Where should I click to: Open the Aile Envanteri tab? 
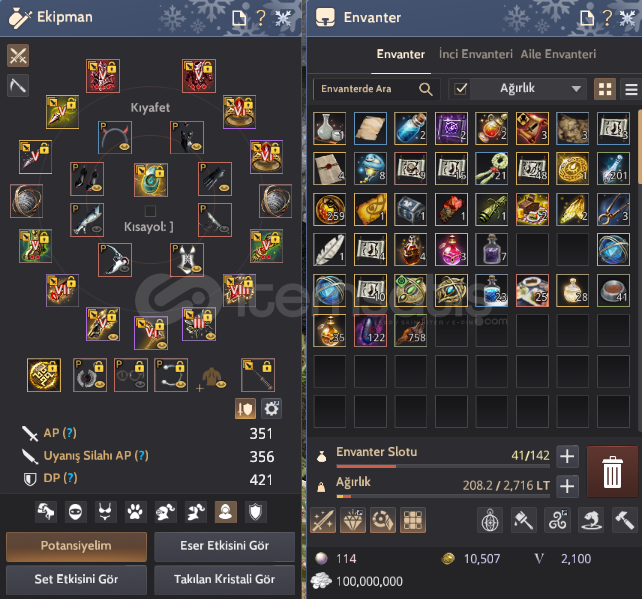[x=558, y=54]
